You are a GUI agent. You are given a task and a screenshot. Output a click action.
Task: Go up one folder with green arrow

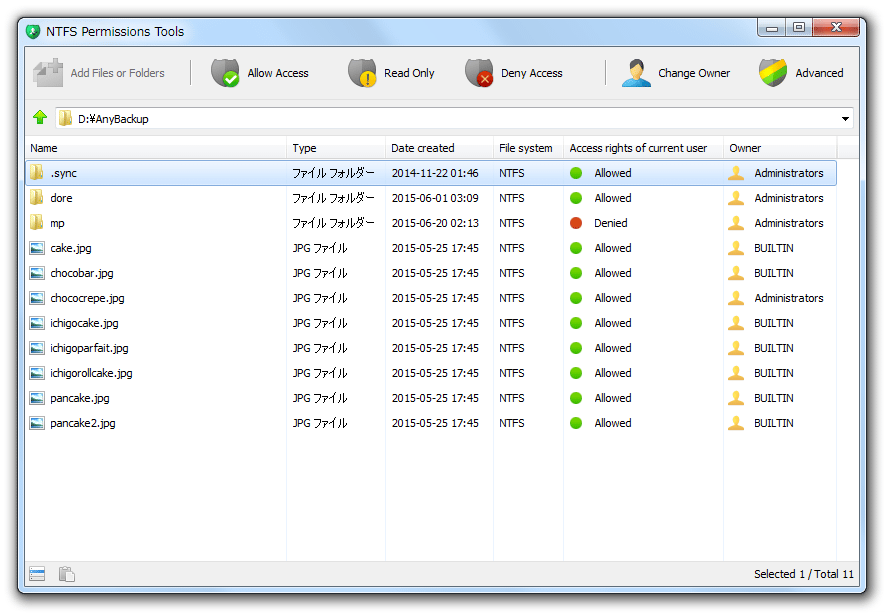point(40,118)
